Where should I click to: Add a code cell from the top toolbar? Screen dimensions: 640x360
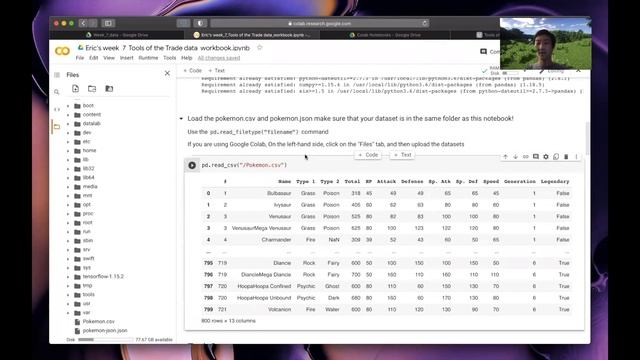(x=193, y=71)
